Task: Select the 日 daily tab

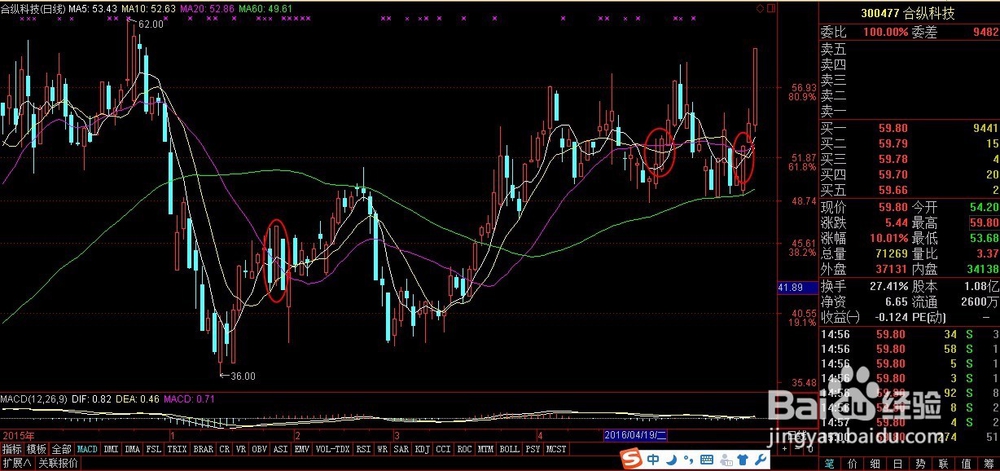Action: pyautogui.click(x=898, y=464)
